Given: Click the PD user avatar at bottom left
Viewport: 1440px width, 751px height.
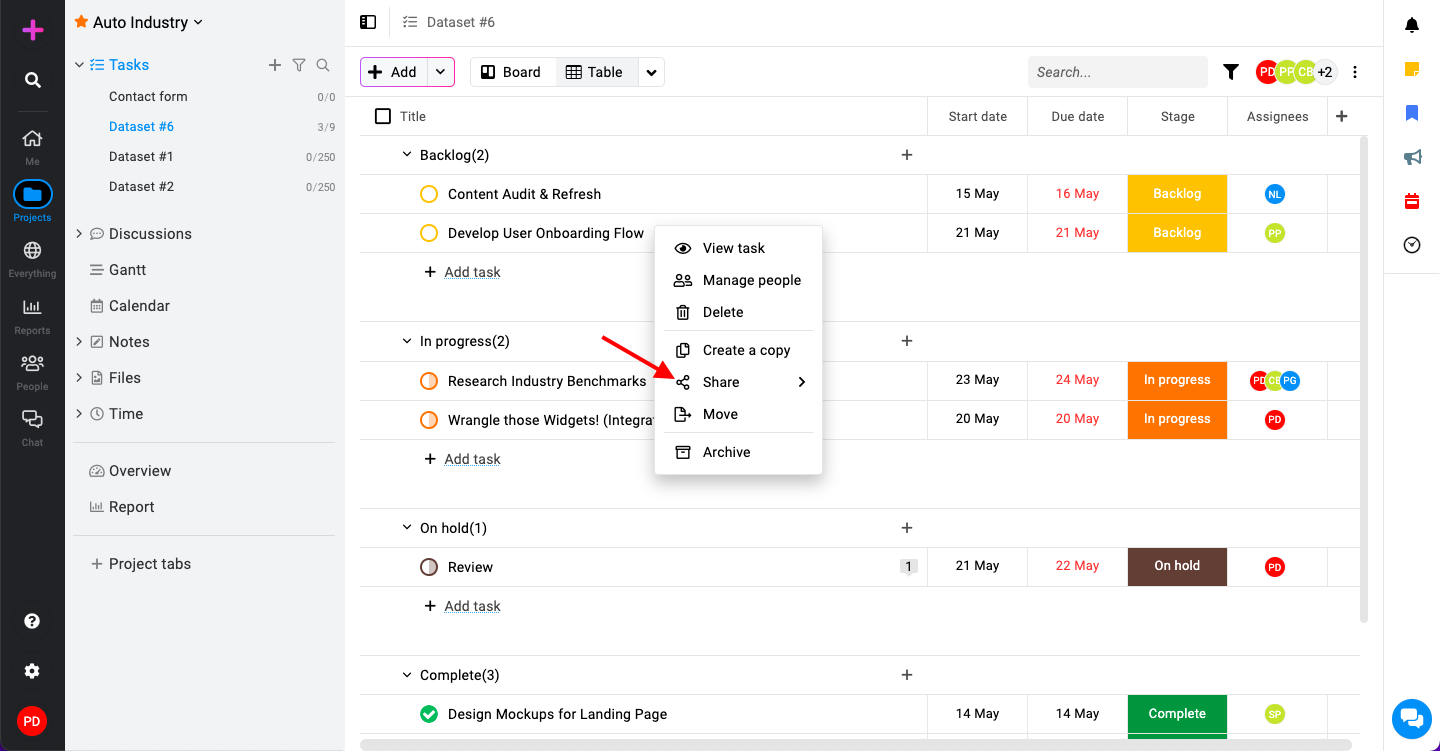Looking at the screenshot, I should (x=32, y=721).
